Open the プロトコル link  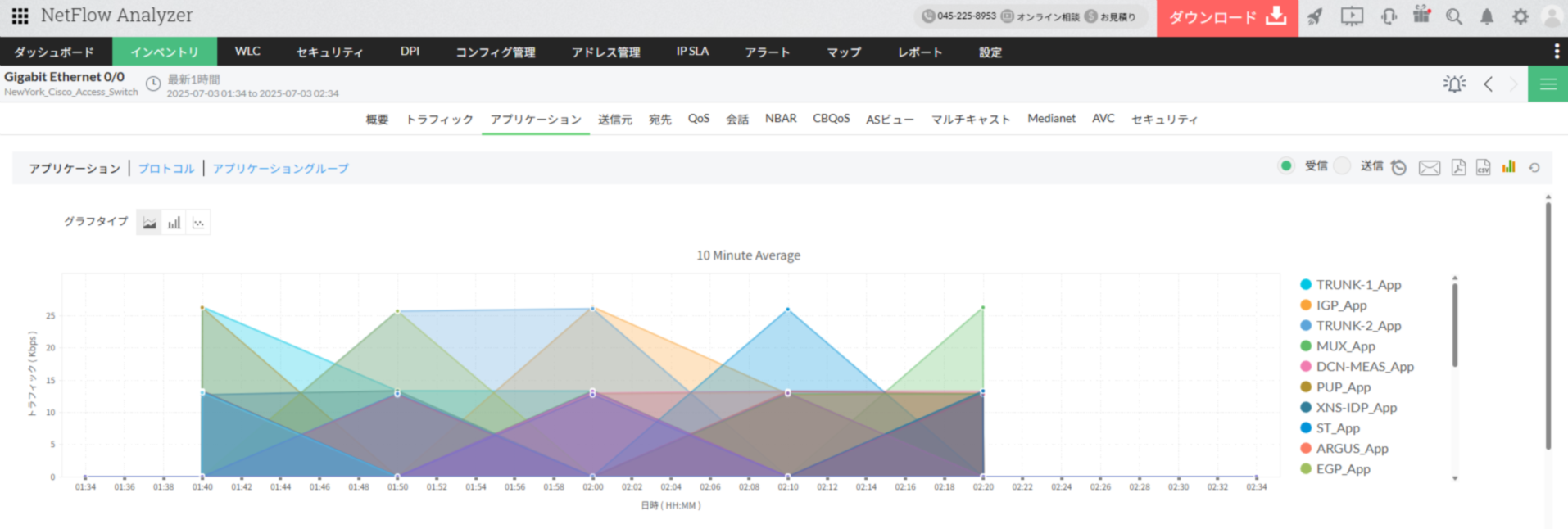pyautogui.click(x=166, y=169)
